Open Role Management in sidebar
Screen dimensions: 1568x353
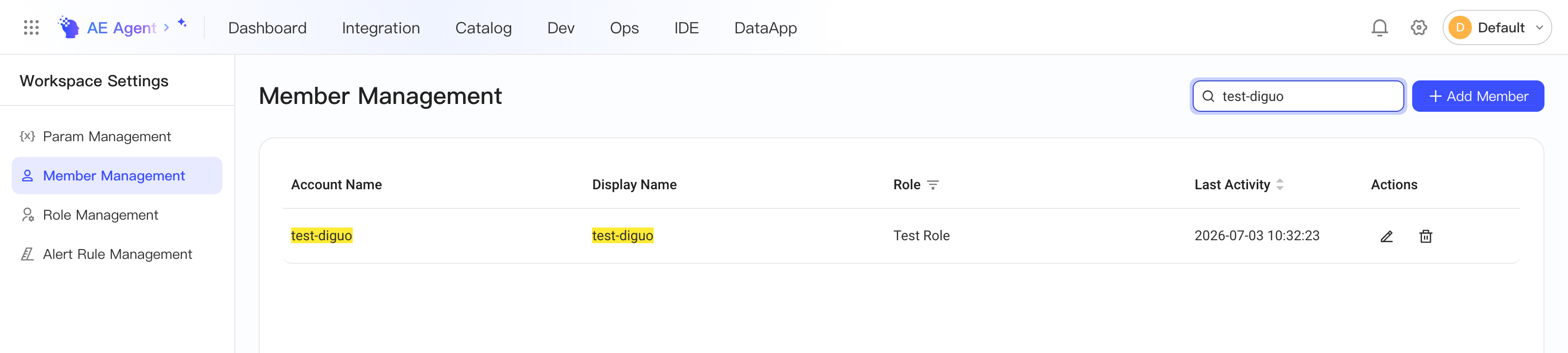click(117, 215)
